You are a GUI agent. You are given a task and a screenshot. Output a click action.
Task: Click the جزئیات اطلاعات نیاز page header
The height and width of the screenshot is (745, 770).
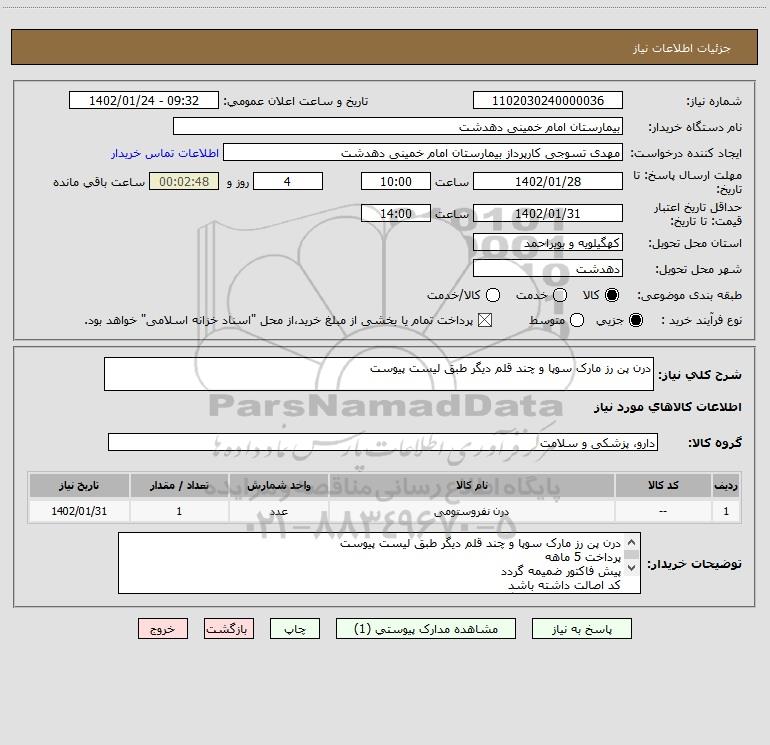681,48
